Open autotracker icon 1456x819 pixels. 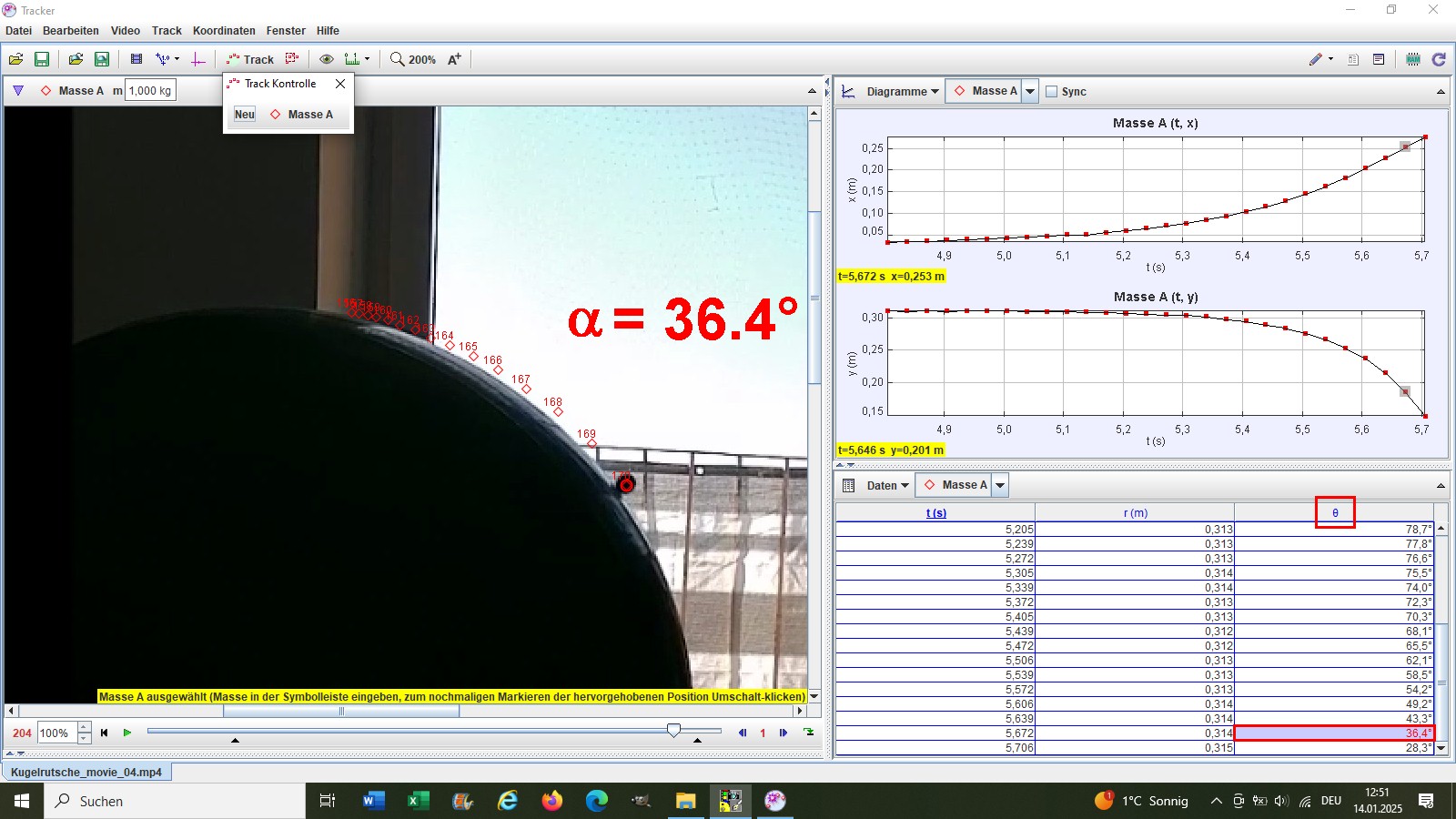click(x=292, y=59)
